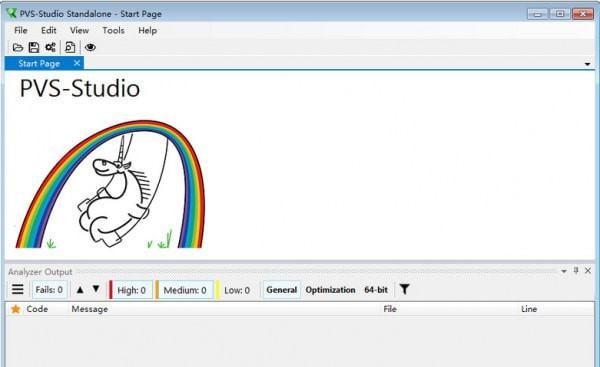The height and width of the screenshot is (367, 600).
Task: Open the document tab list dropdown arrow
Action: (x=587, y=64)
